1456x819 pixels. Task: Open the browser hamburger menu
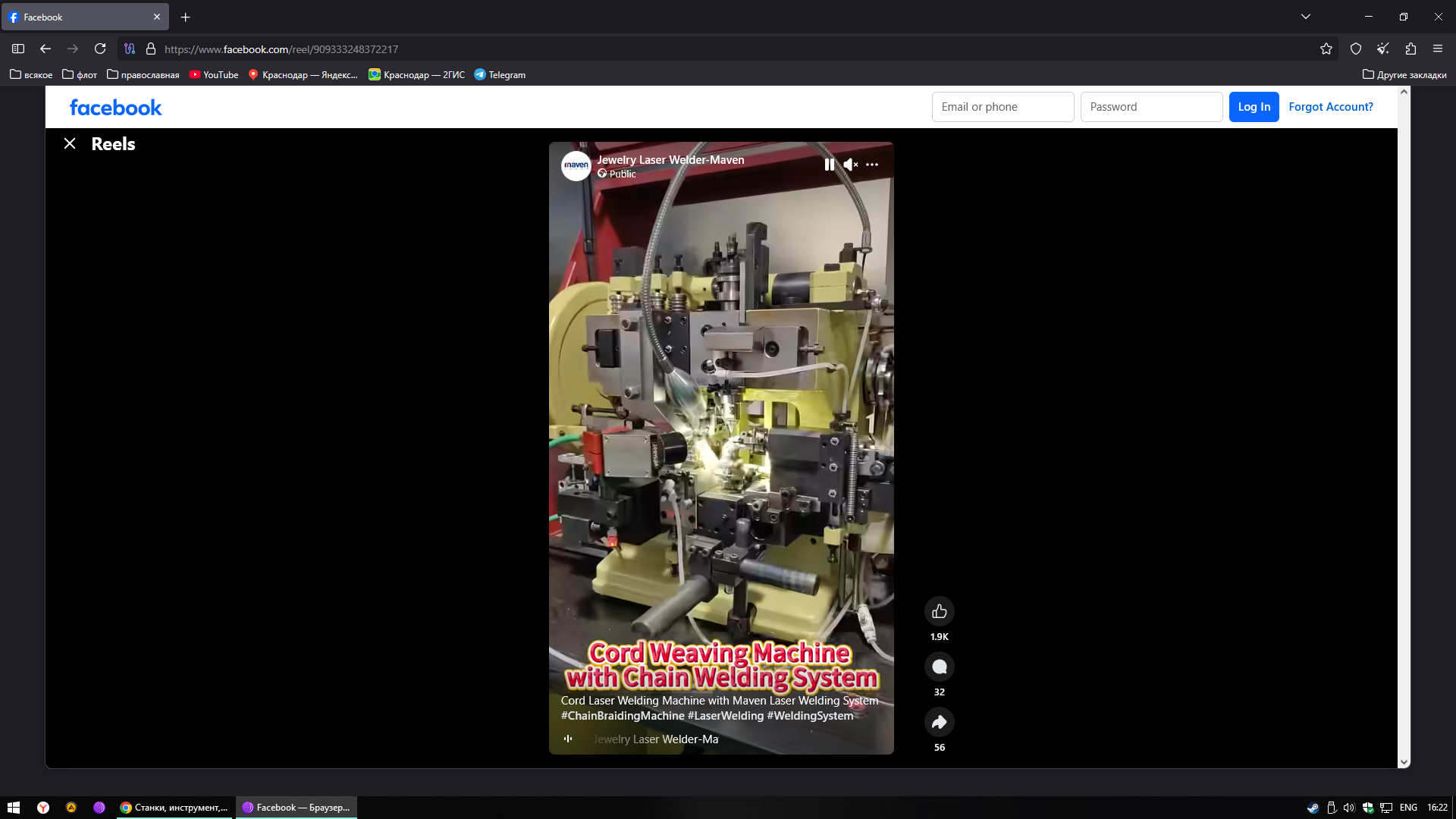click(1437, 49)
